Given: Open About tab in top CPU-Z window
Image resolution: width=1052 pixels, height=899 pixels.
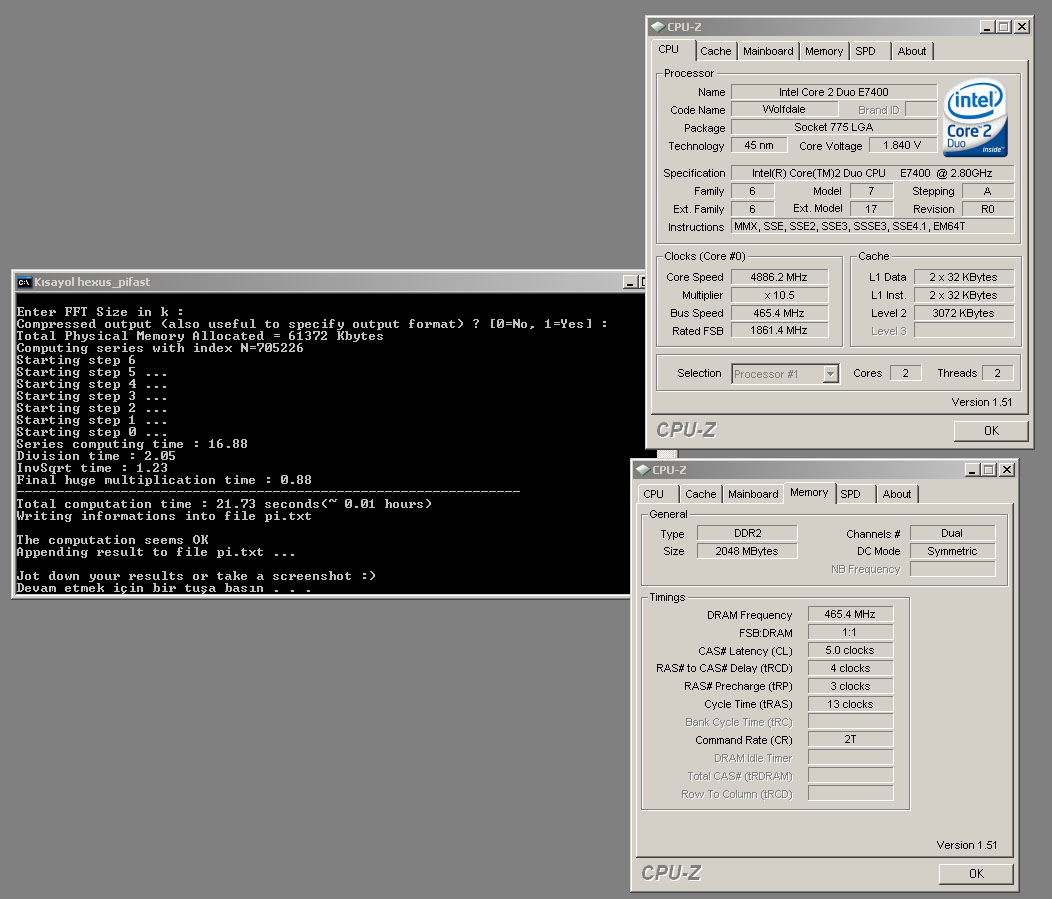Looking at the screenshot, I should pos(912,51).
